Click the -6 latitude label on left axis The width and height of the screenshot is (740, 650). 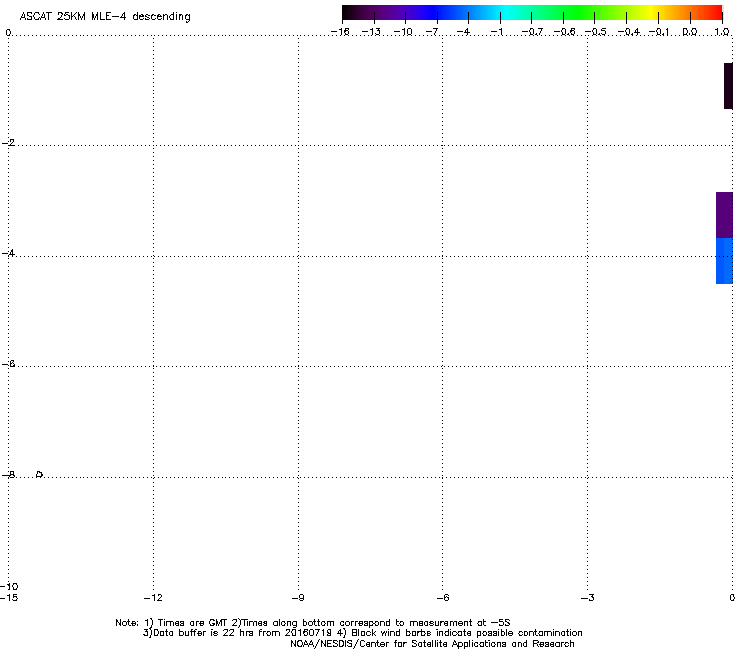[8, 364]
